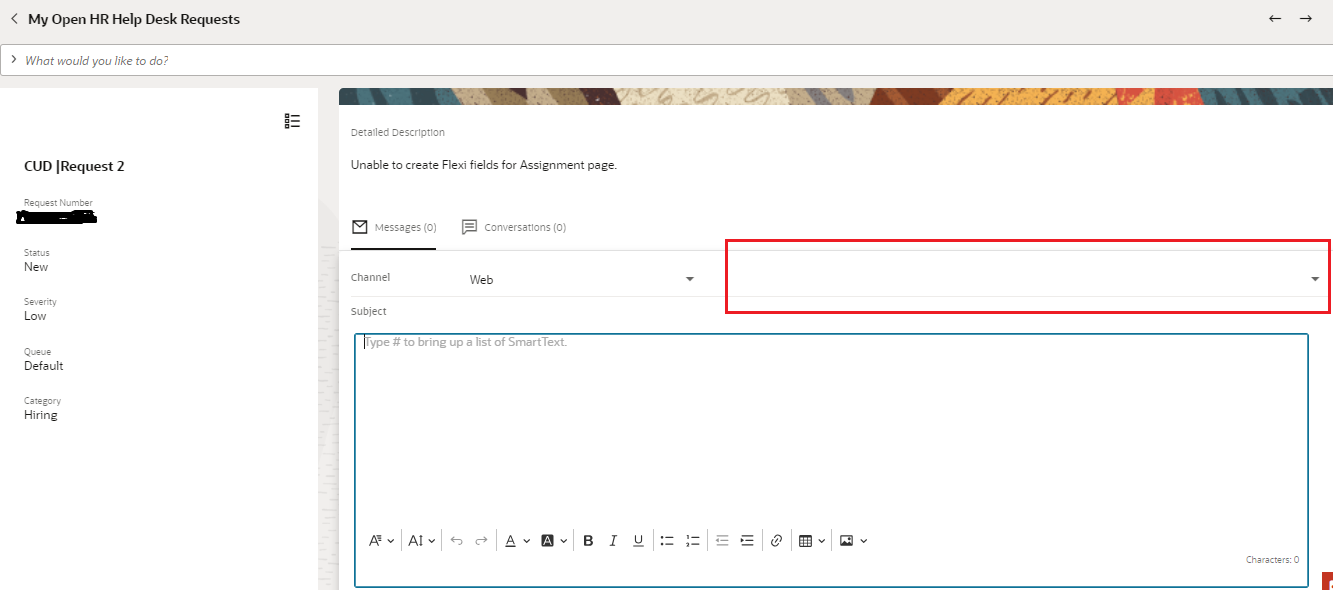Open the request details list icon
This screenshot has width=1333, height=590.
pos(292,120)
